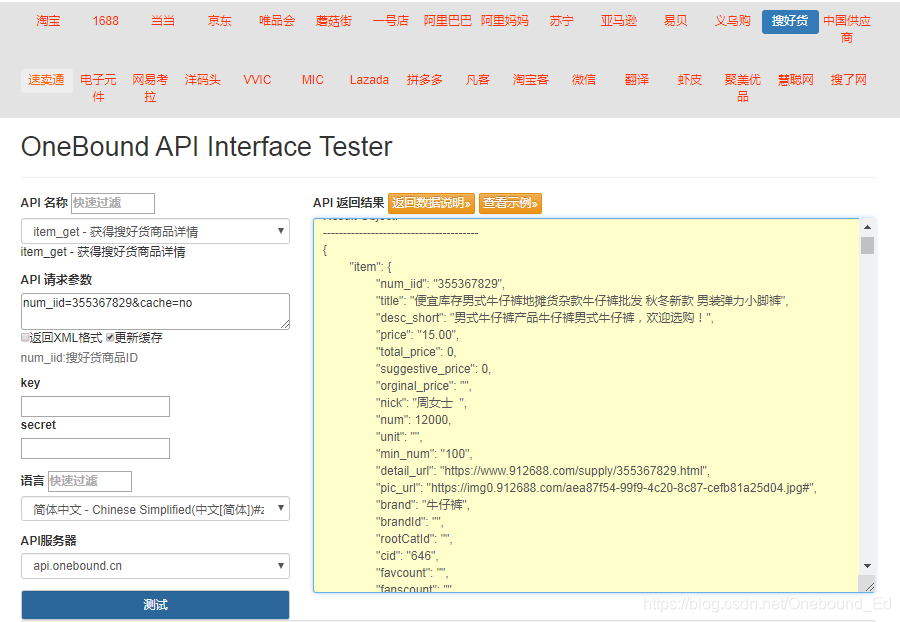This screenshot has height=622, width=900.
Task: Grab the result textarea resize handle
Action: (869, 586)
